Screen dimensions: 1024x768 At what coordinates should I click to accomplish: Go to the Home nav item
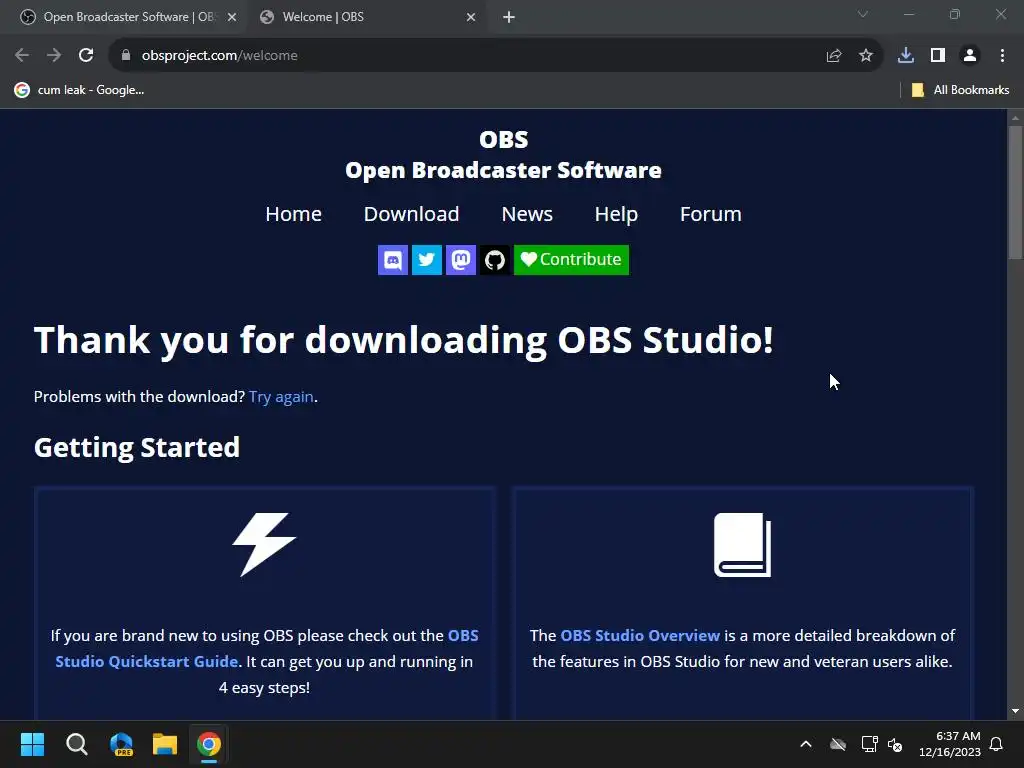[x=293, y=214]
